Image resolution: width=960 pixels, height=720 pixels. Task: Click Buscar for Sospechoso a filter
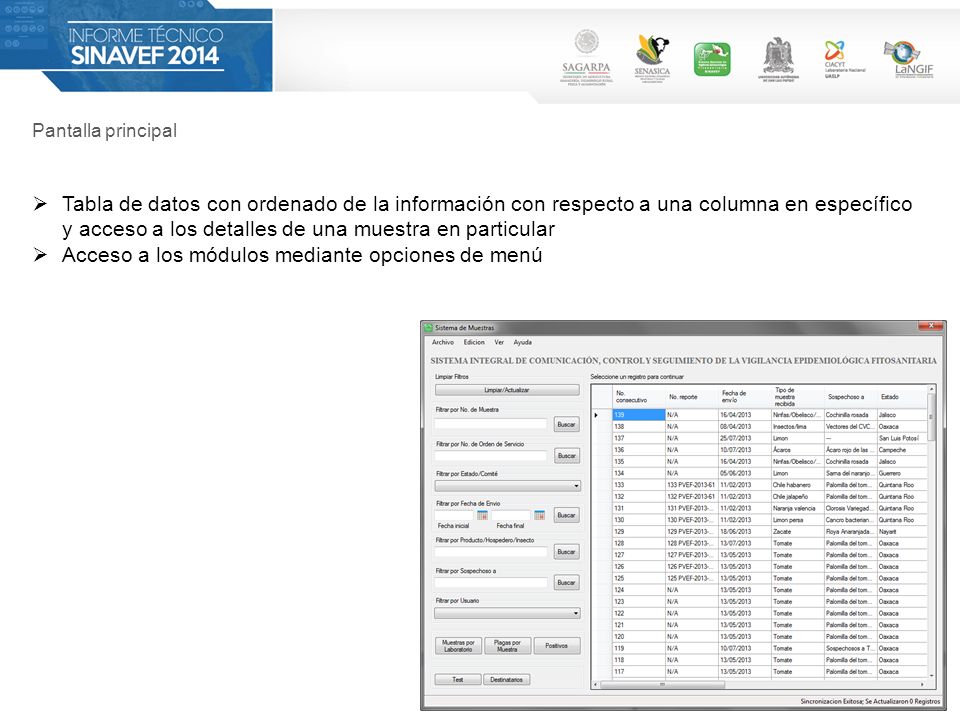tap(566, 582)
